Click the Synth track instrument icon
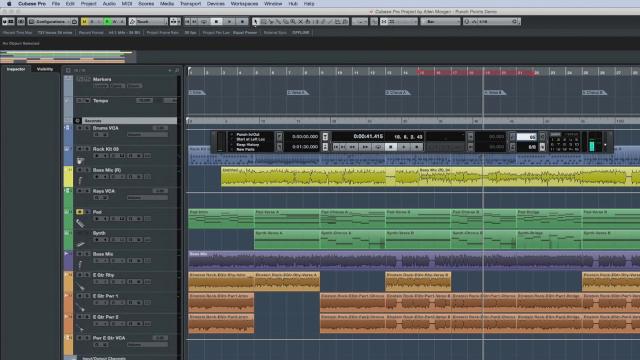The height and width of the screenshot is (360, 640). click(x=80, y=244)
